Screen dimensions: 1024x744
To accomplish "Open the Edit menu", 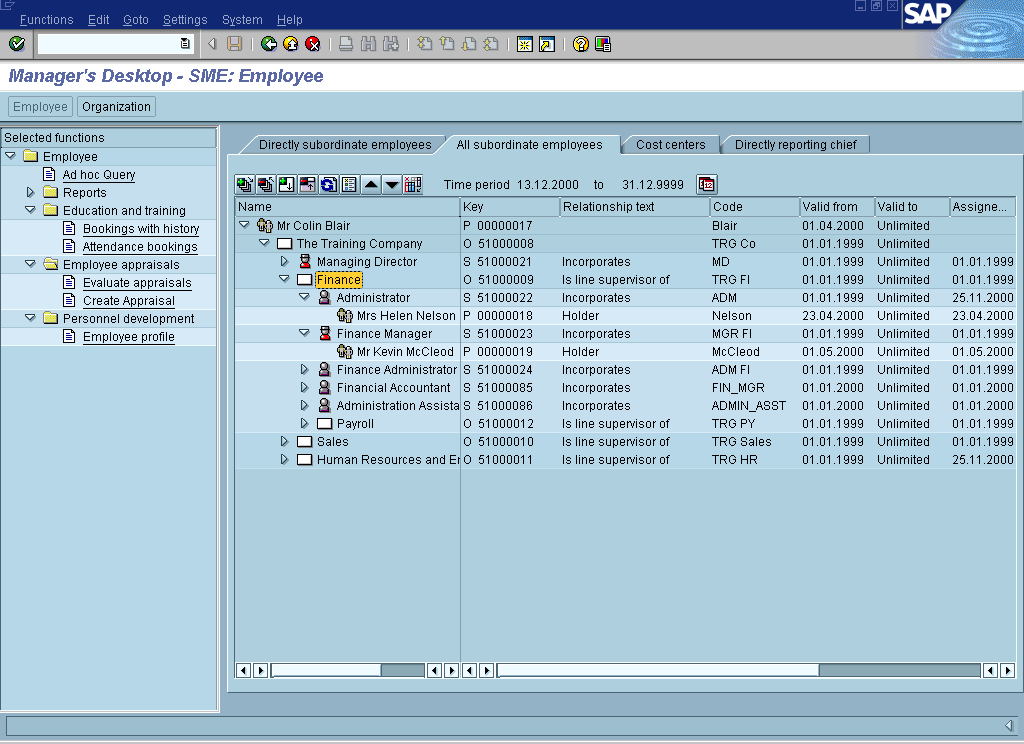I will coord(99,20).
